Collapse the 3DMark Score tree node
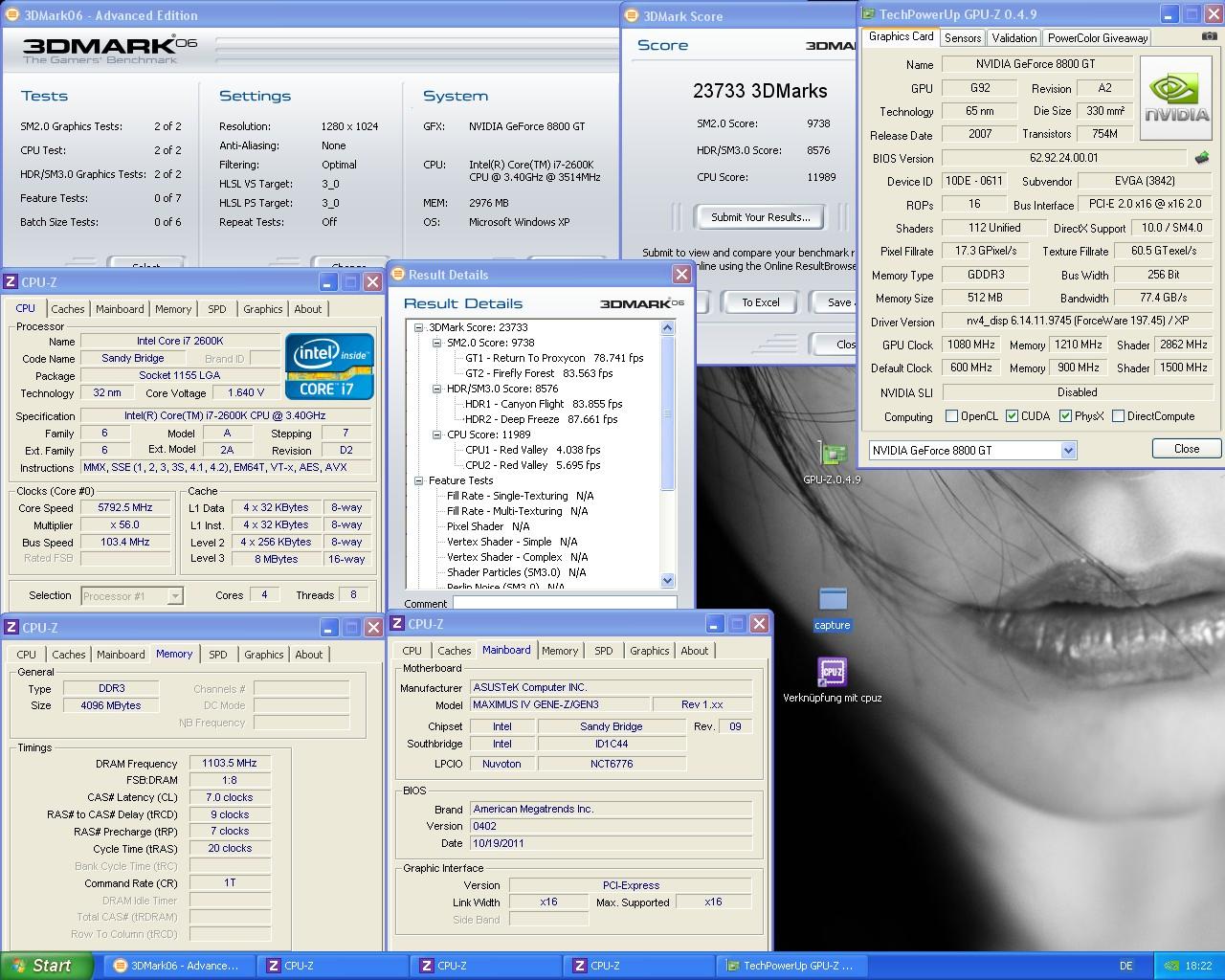The image size is (1225, 980). tap(418, 327)
